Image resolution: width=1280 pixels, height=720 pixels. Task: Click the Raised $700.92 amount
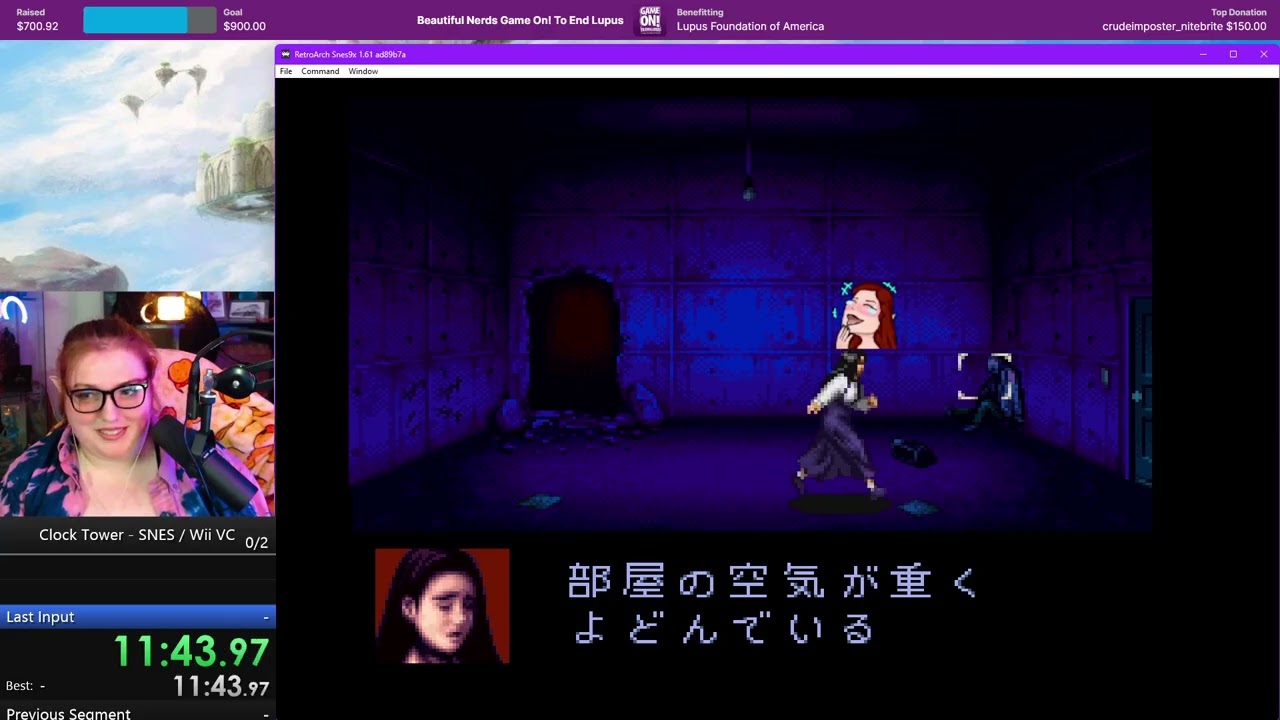click(37, 26)
